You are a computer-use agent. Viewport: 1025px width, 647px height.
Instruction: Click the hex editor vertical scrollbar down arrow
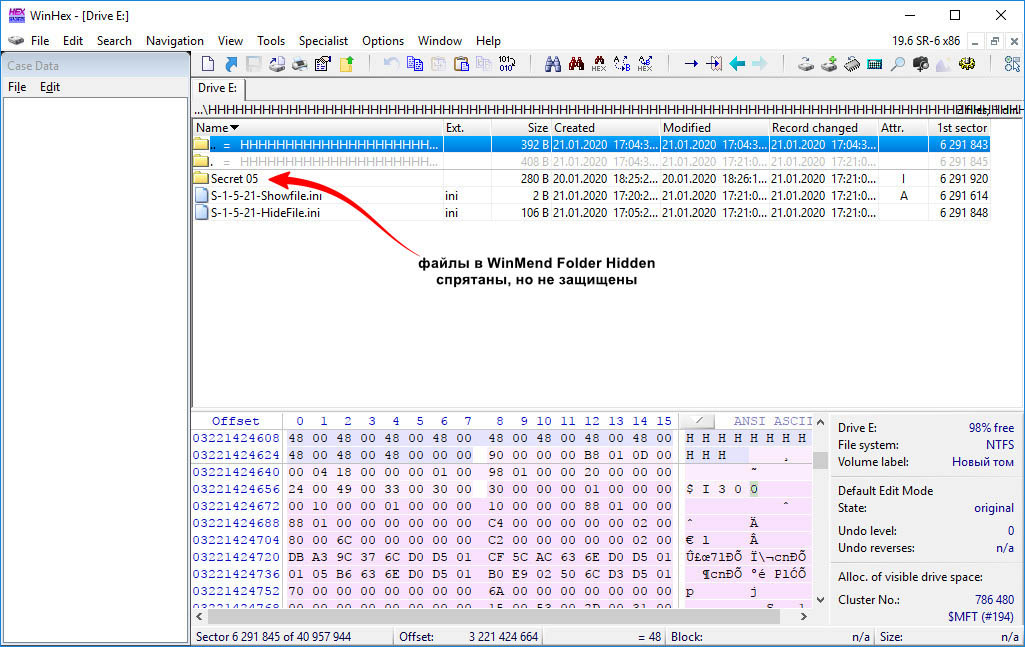click(x=820, y=599)
